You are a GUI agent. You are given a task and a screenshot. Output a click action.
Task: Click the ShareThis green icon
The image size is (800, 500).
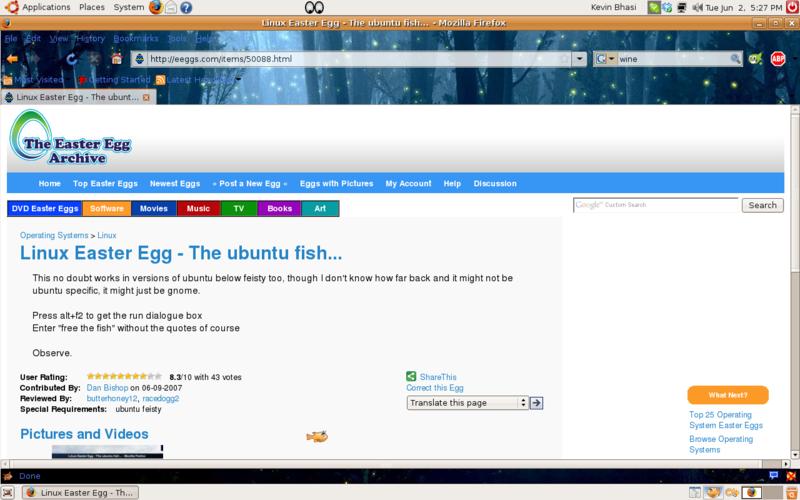pos(411,377)
